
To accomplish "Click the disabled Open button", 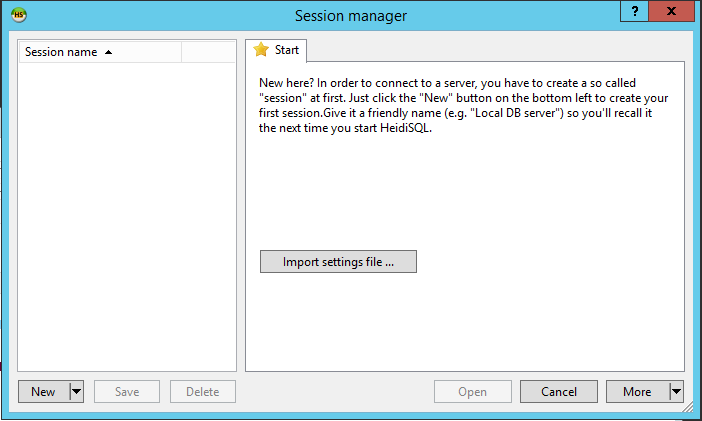I will click(473, 392).
